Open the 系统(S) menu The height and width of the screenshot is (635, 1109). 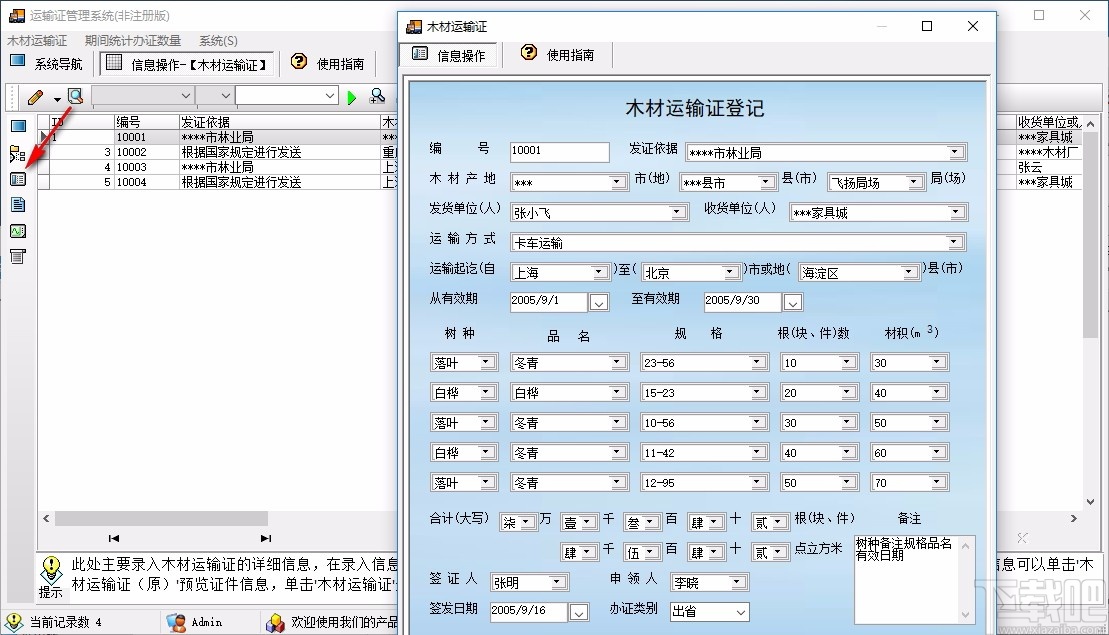[216, 40]
